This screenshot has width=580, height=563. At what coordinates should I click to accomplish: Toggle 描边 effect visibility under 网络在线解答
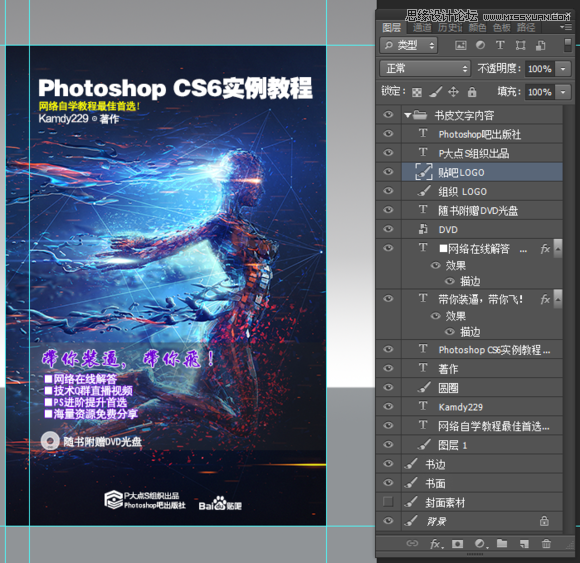pyautogui.click(x=450, y=281)
